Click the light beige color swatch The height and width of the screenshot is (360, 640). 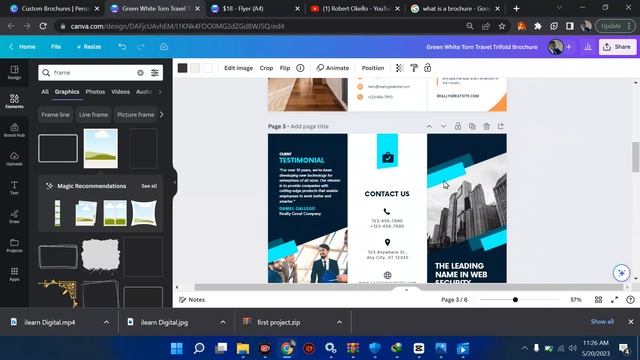pos(195,68)
